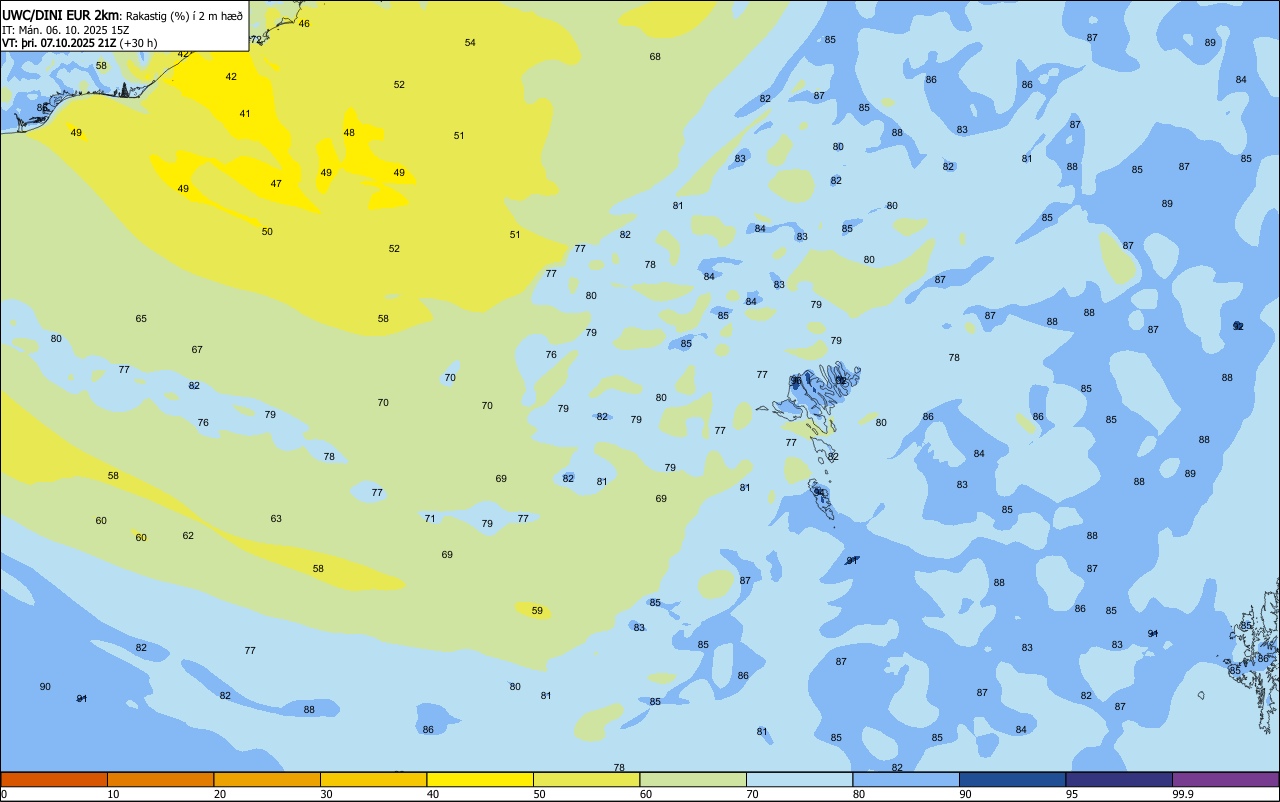Click the legend tick label 95
Screen dimensions: 1280x802
tap(1071, 794)
